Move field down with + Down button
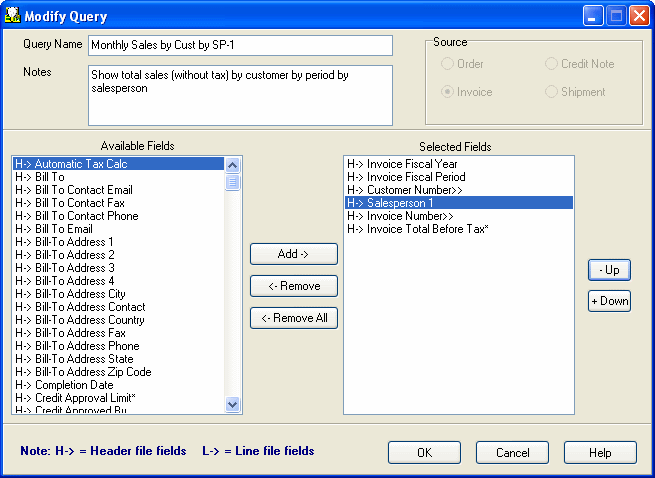Screen dimensions: 655x478 (x=609, y=301)
